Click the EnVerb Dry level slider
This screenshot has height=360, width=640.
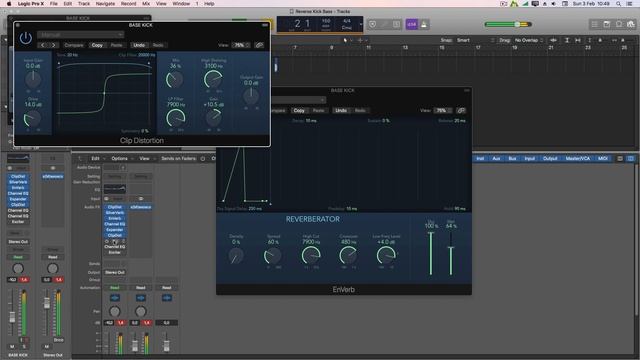coord(431,253)
